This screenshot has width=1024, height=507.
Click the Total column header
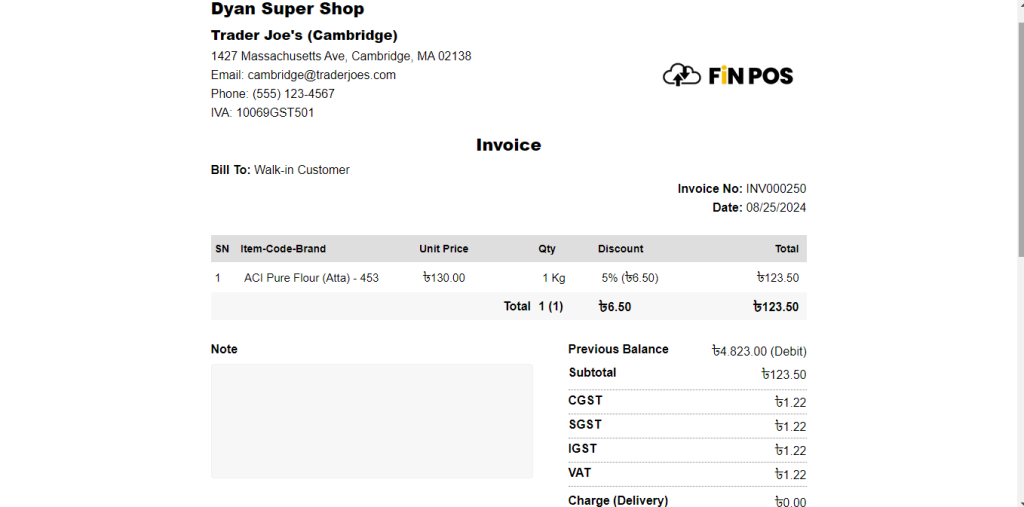coord(787,249)
